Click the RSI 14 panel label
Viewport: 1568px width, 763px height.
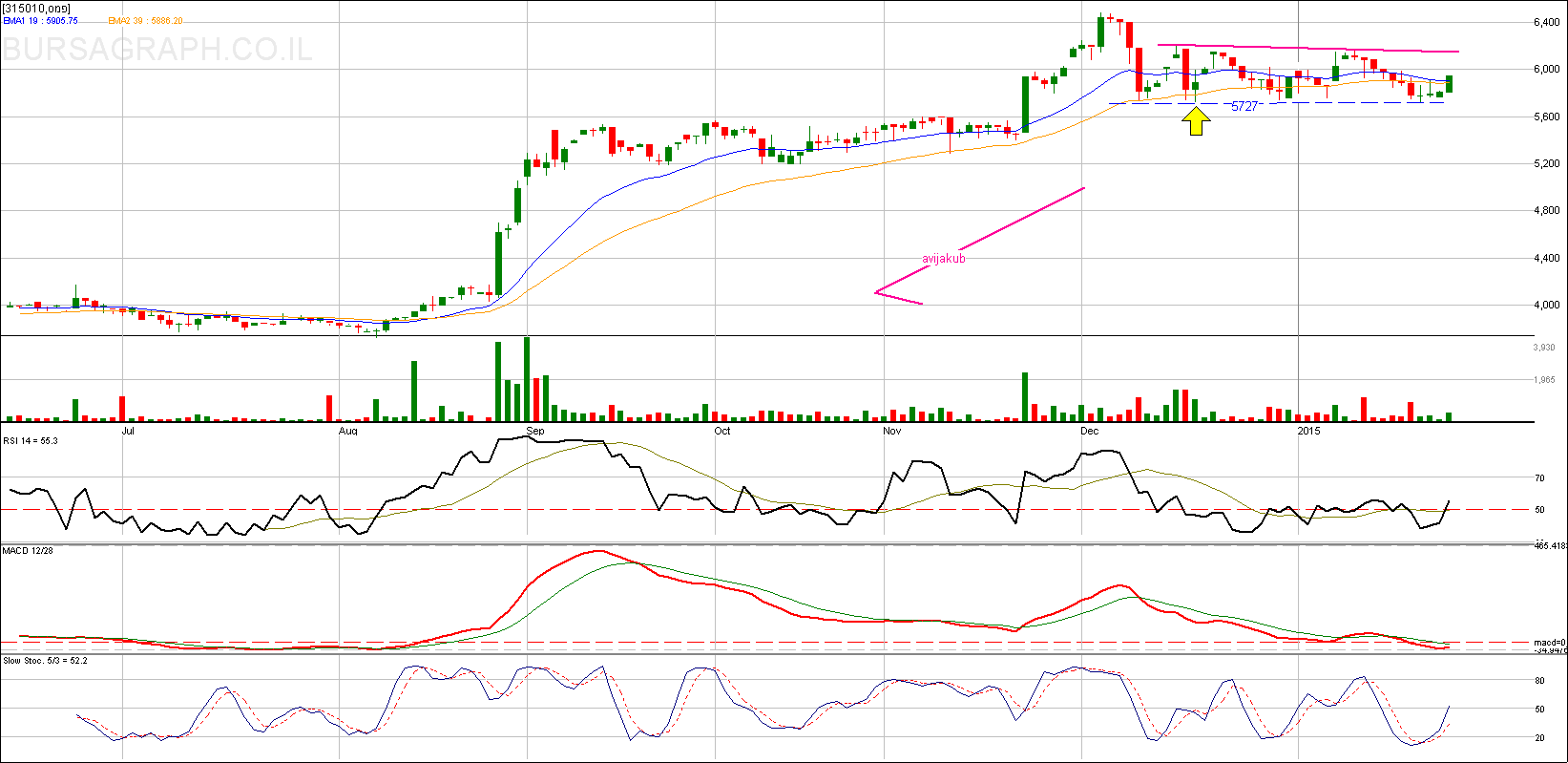point(31,440)
